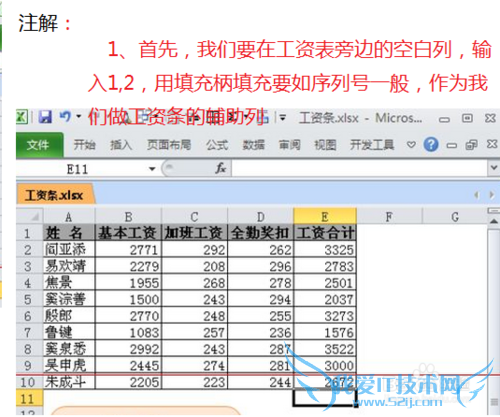Select cell containing 2279

point(128,266)
